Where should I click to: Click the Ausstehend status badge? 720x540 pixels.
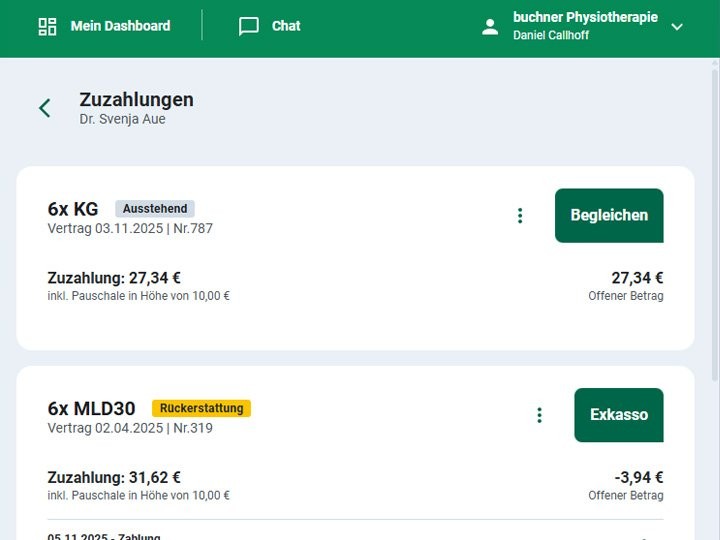tap(155, 209)
